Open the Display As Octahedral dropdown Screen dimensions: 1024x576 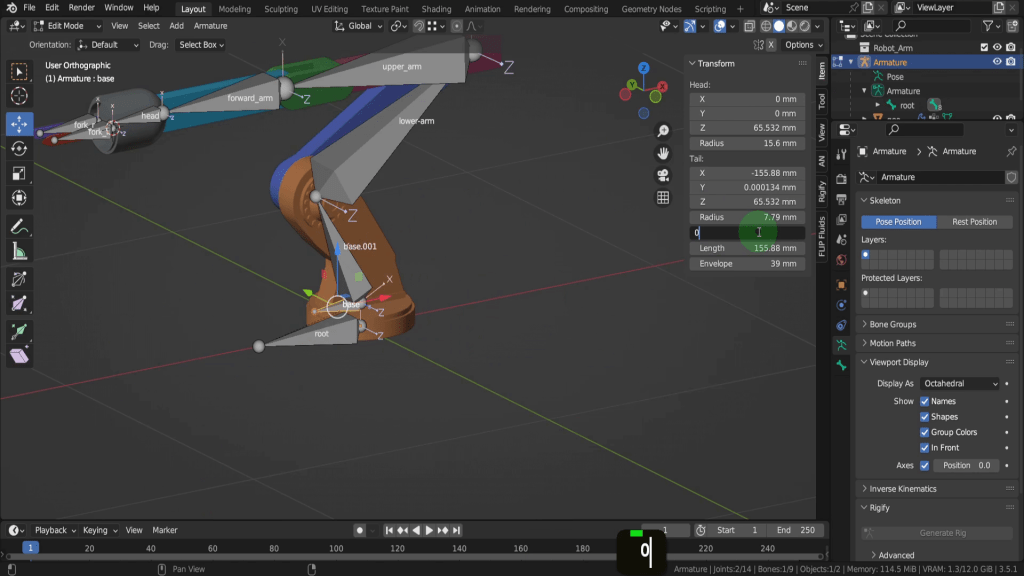[959, 384]
